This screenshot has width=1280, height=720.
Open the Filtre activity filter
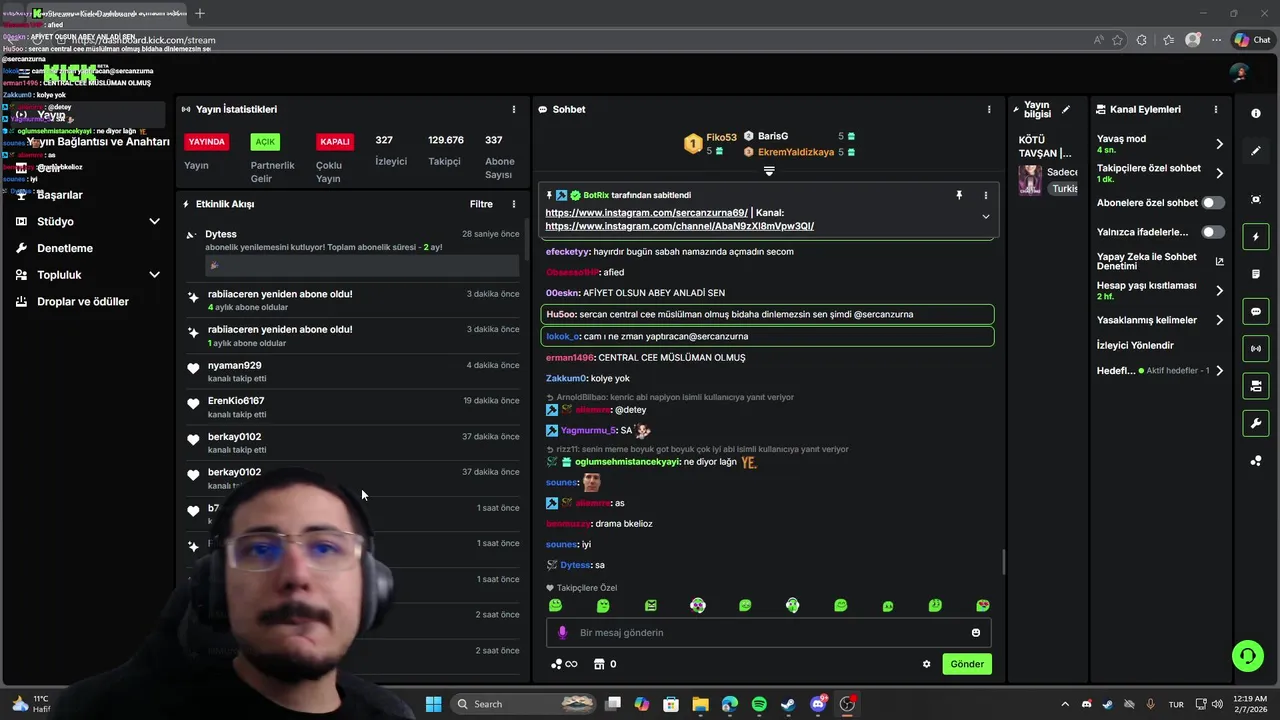[x=481, y=204]
